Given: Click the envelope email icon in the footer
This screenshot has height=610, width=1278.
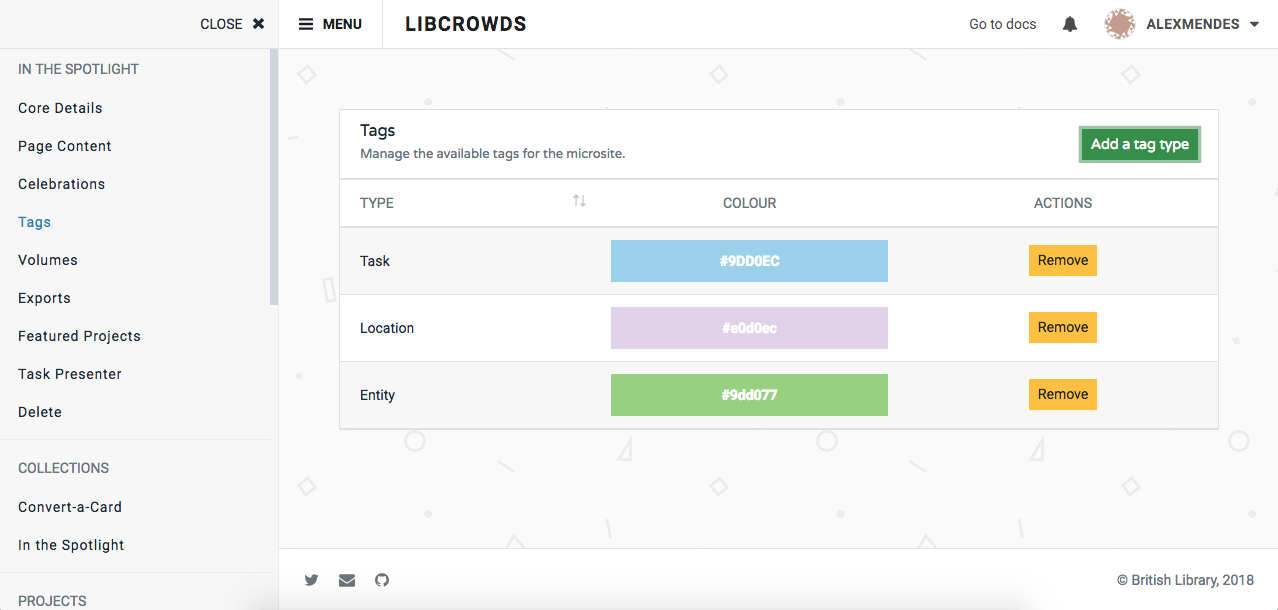Looking at the screenshot, I should tap(346, 580).
